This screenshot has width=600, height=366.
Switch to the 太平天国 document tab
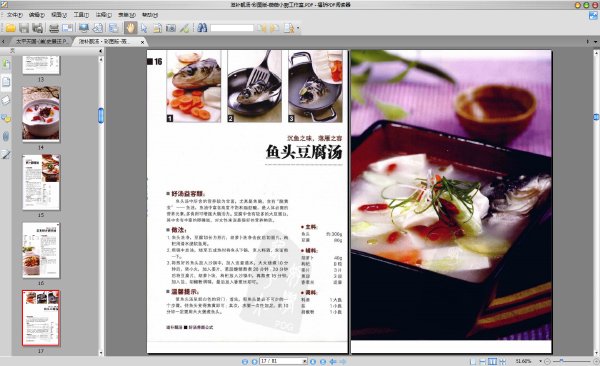pos(41,41)
